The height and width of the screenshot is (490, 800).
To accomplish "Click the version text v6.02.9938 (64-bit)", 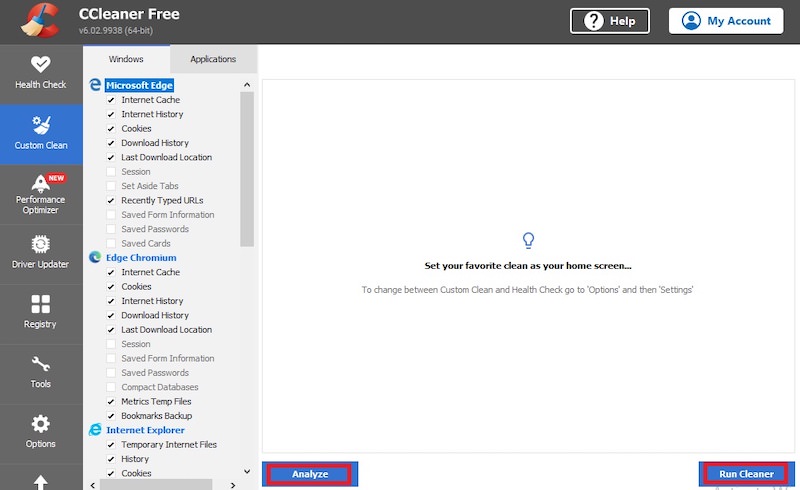I will click(116, 31).
